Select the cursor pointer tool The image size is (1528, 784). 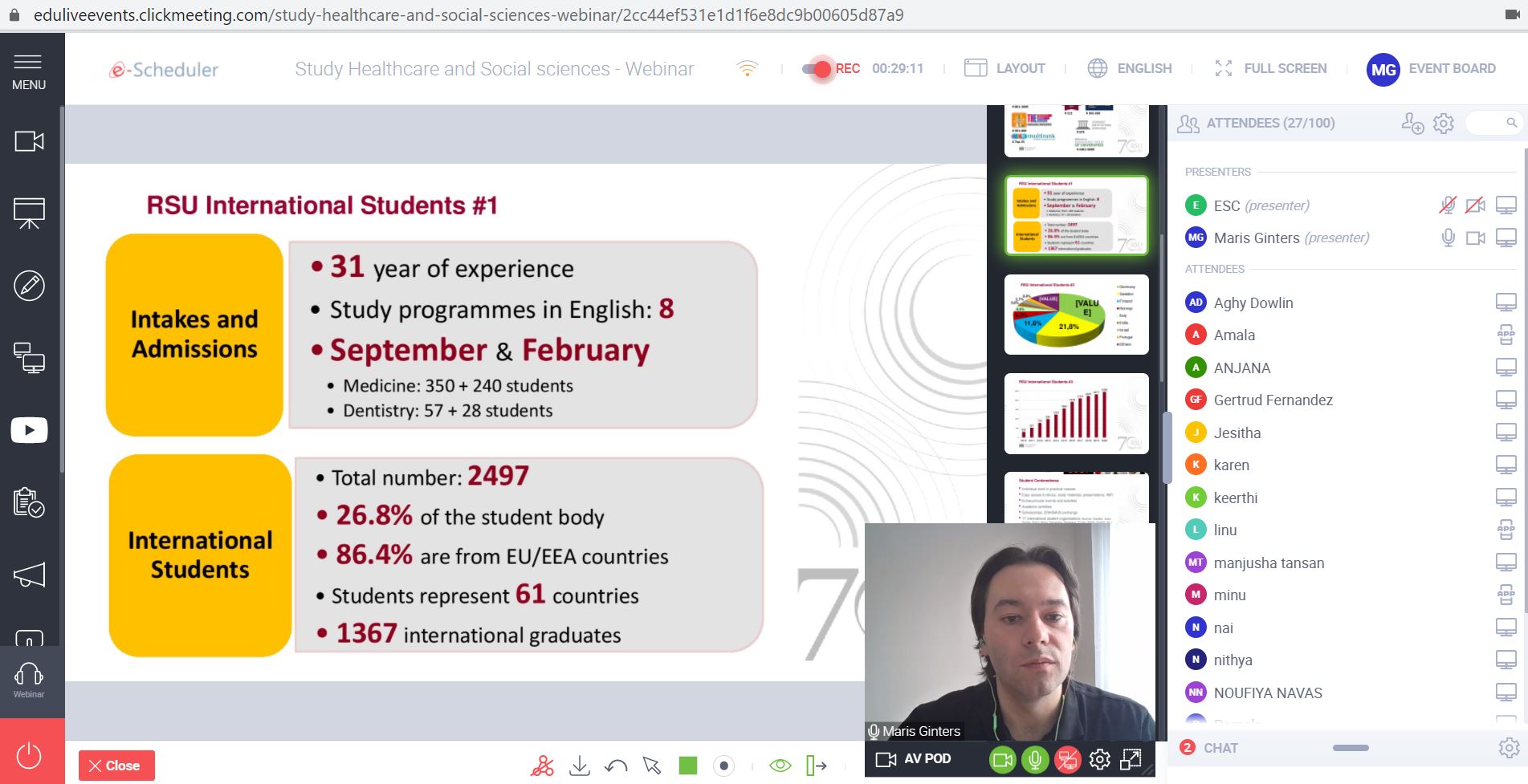tap(651, 766)
